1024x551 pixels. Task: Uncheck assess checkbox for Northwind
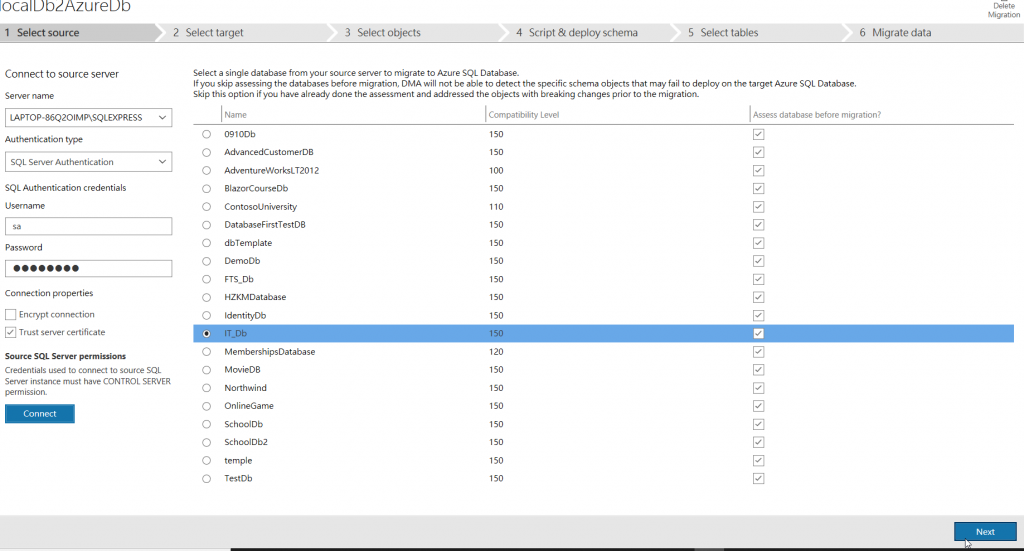[758, 388]
